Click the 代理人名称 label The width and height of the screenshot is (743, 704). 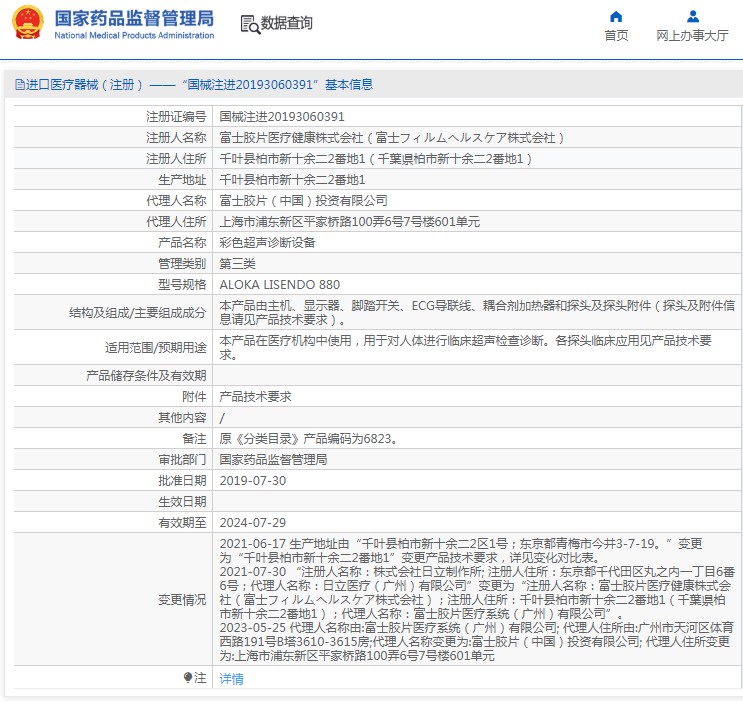click(176, 201)
